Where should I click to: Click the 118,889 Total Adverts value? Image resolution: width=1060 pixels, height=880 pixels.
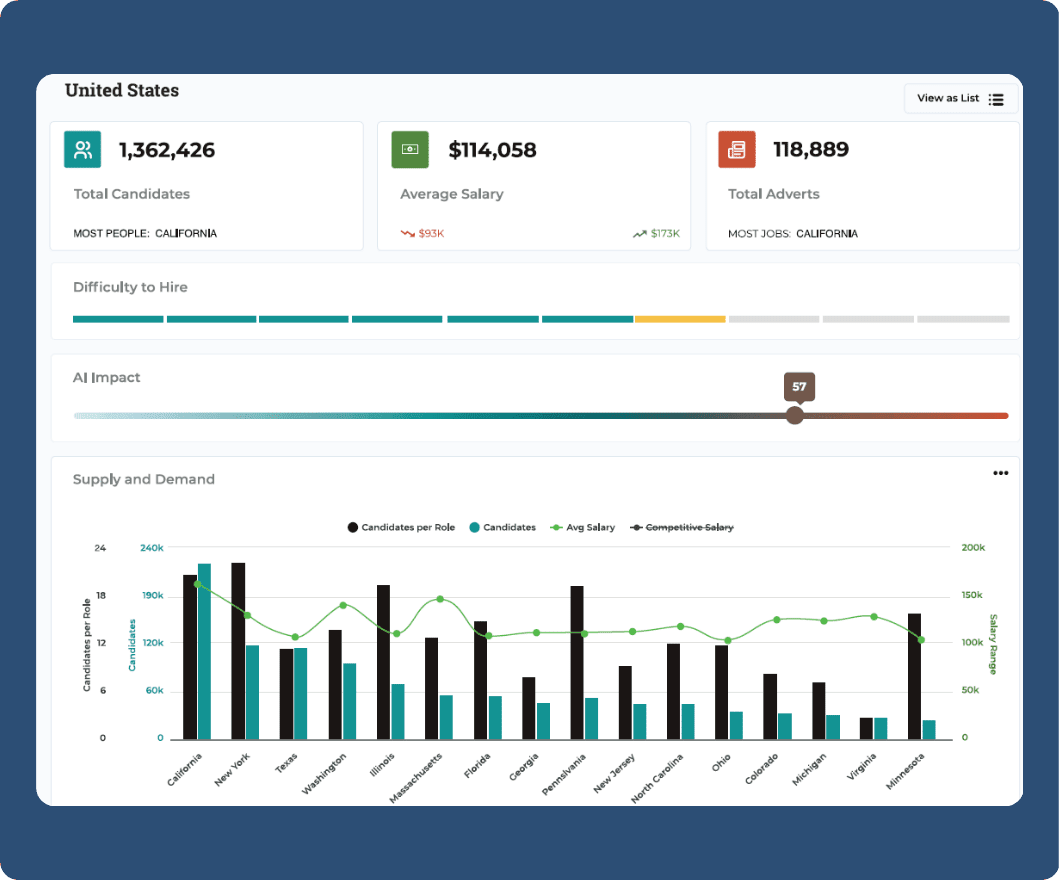811,149
